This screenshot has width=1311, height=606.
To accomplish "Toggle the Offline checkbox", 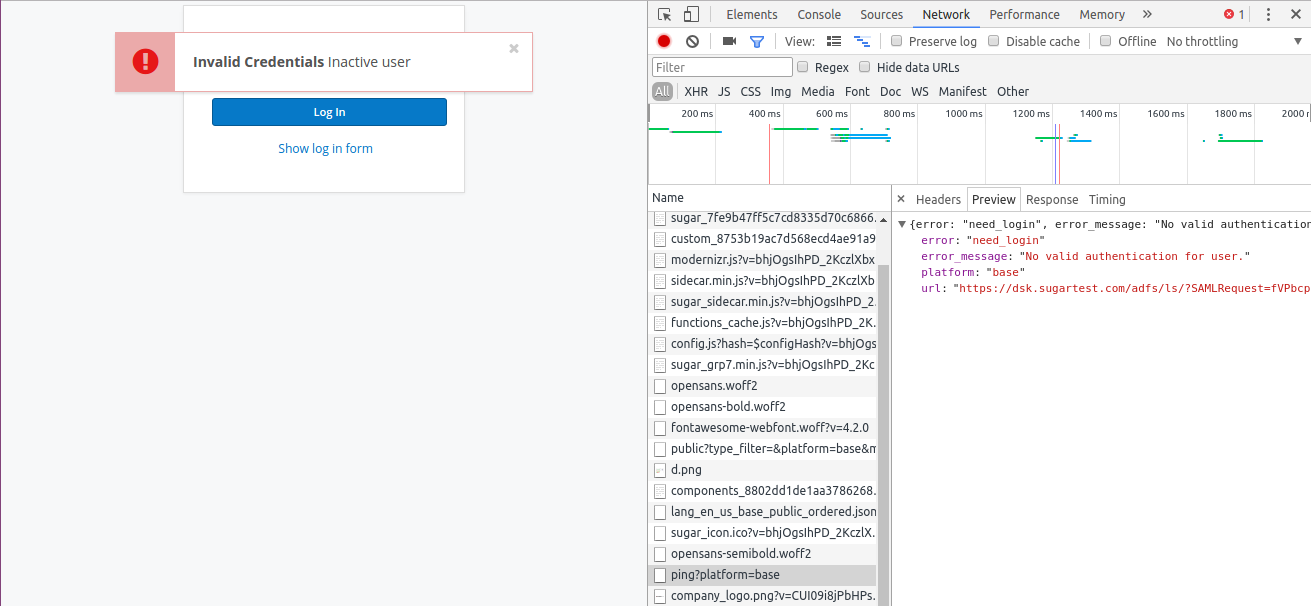I will point(1106,41).
